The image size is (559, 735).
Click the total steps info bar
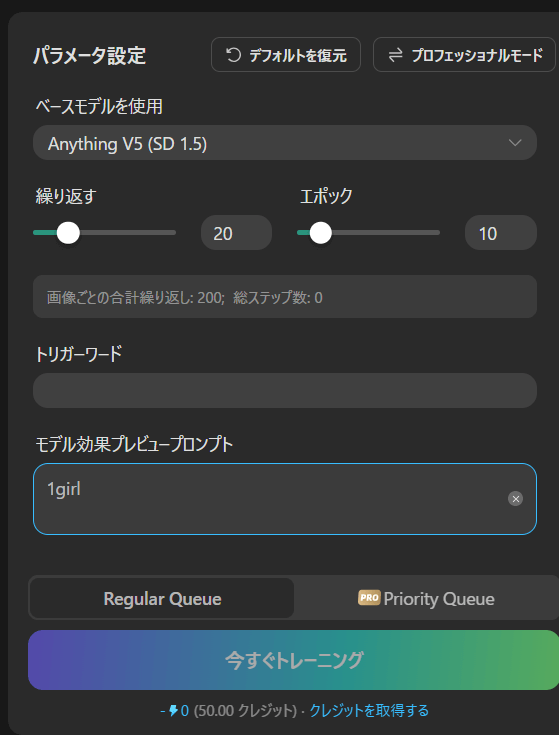click(285, 297)
